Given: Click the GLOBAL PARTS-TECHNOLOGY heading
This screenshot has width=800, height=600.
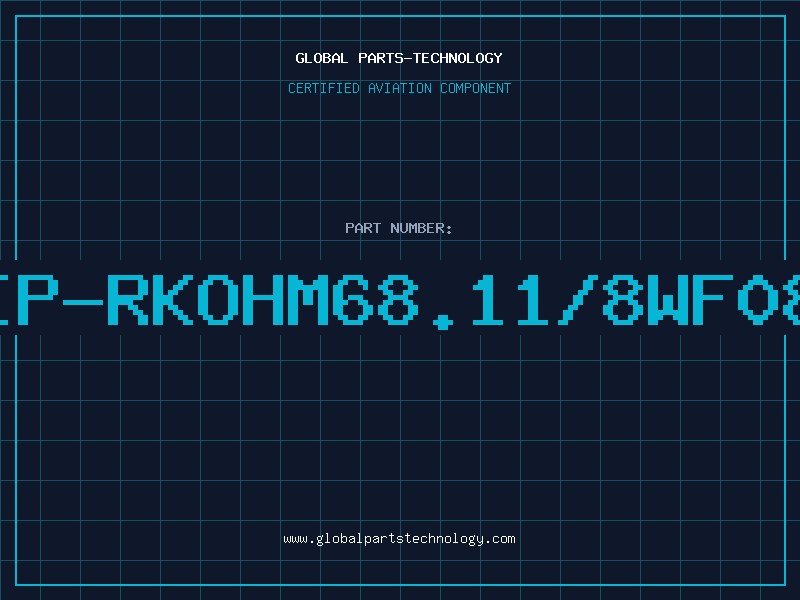Looking at the screenshot, I should coord(399,58).
